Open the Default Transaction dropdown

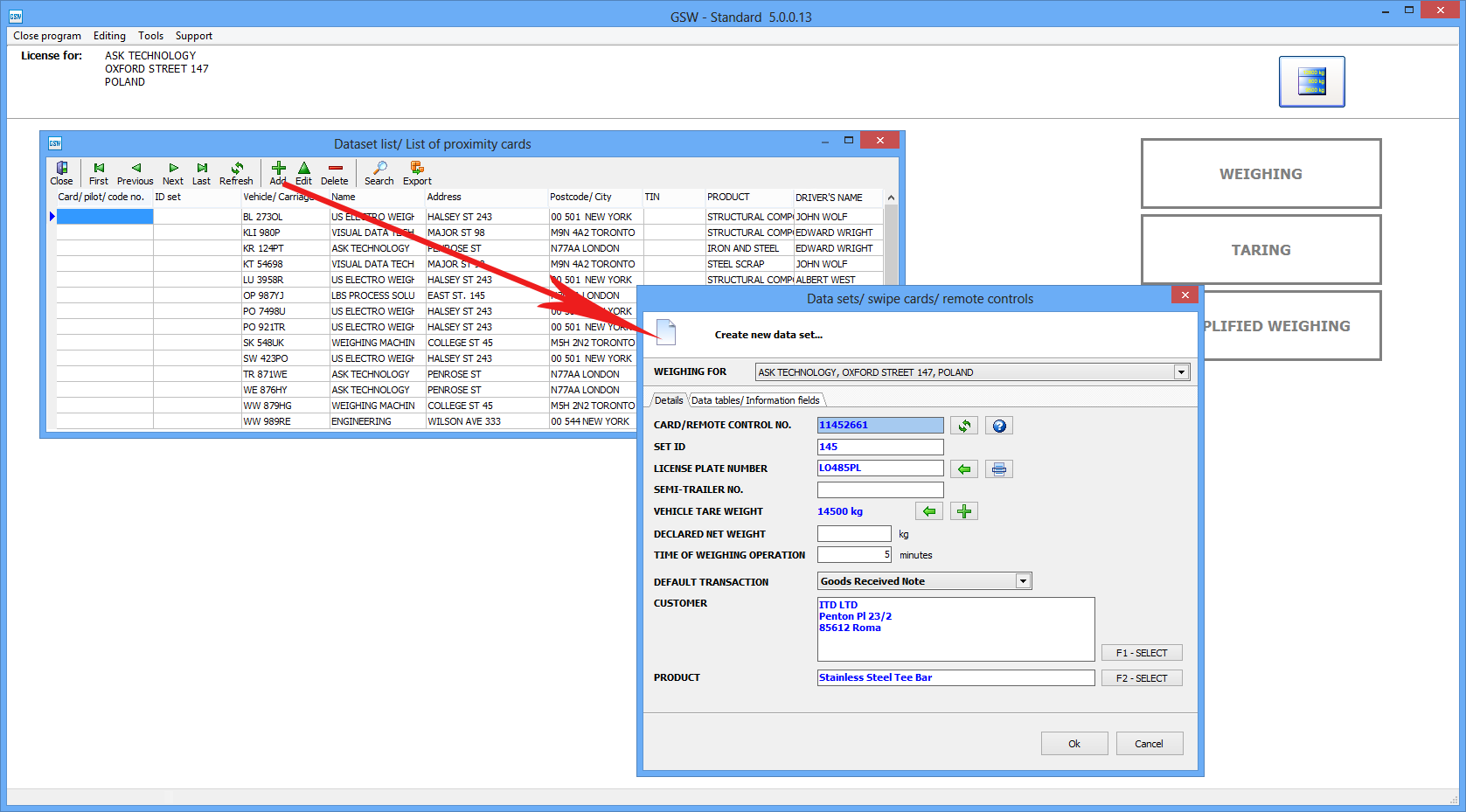1023,581
